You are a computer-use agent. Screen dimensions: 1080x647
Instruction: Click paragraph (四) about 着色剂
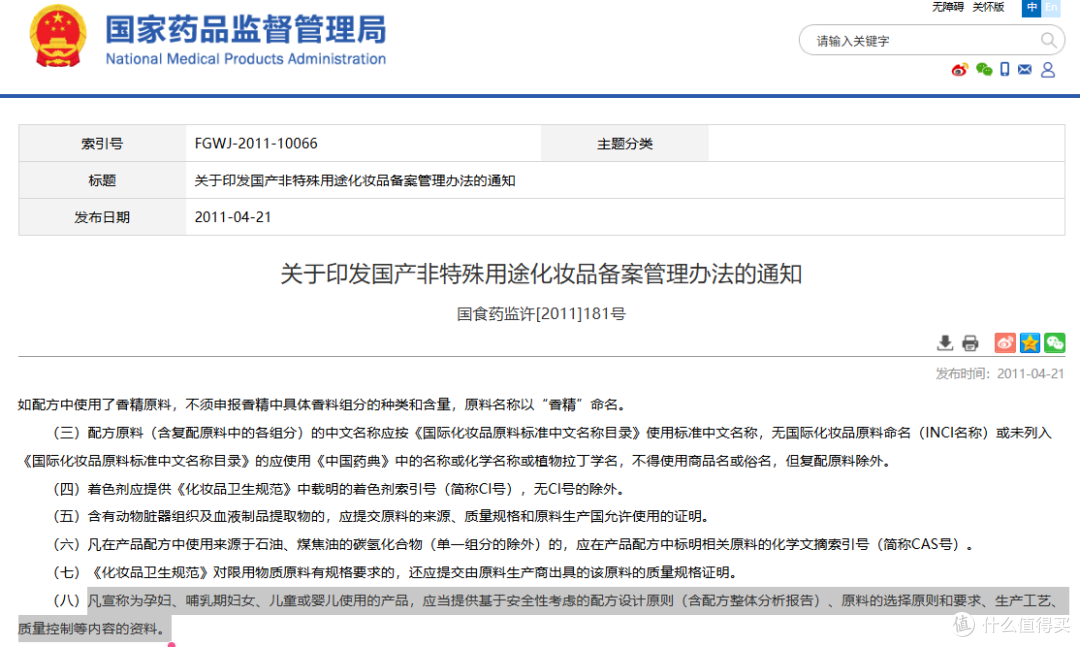[338, 489]
